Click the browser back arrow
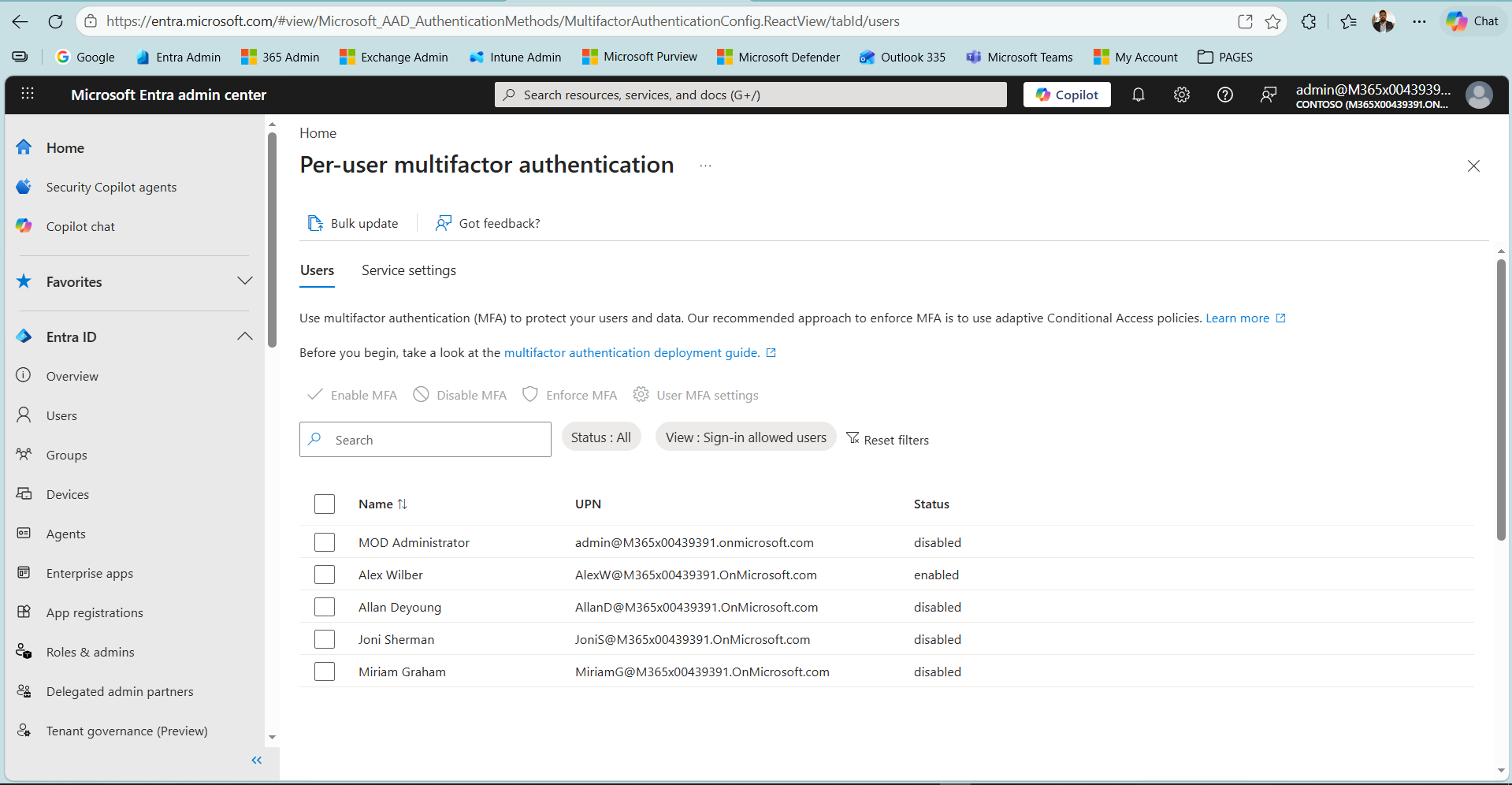The width and height of the screenshot is (1512, 785). tap(20, 21)
